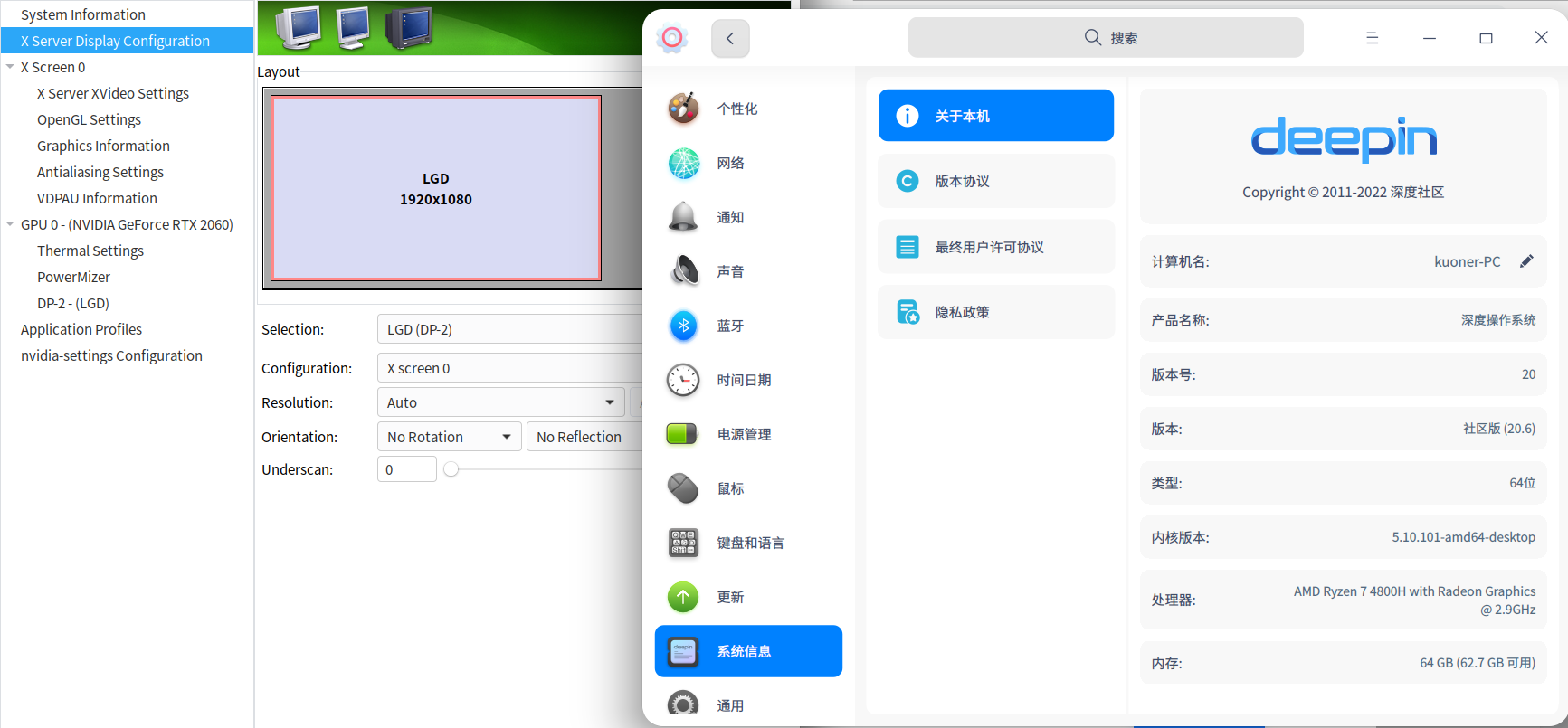Click the 64位 system type value
The height and width of the screenshot is (728, 1568).
tap(1523, 483)
